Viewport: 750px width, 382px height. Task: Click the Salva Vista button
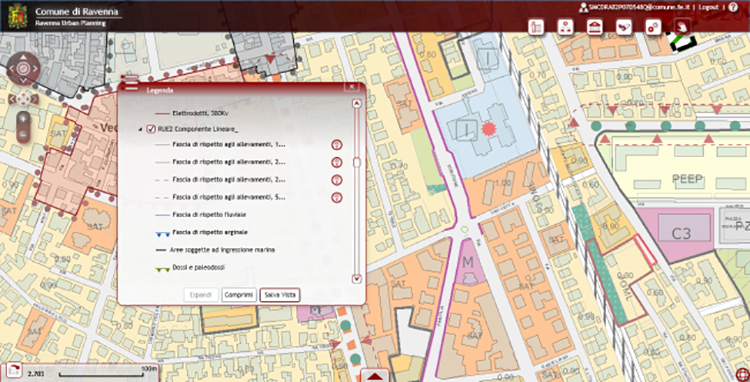[280, 295]
